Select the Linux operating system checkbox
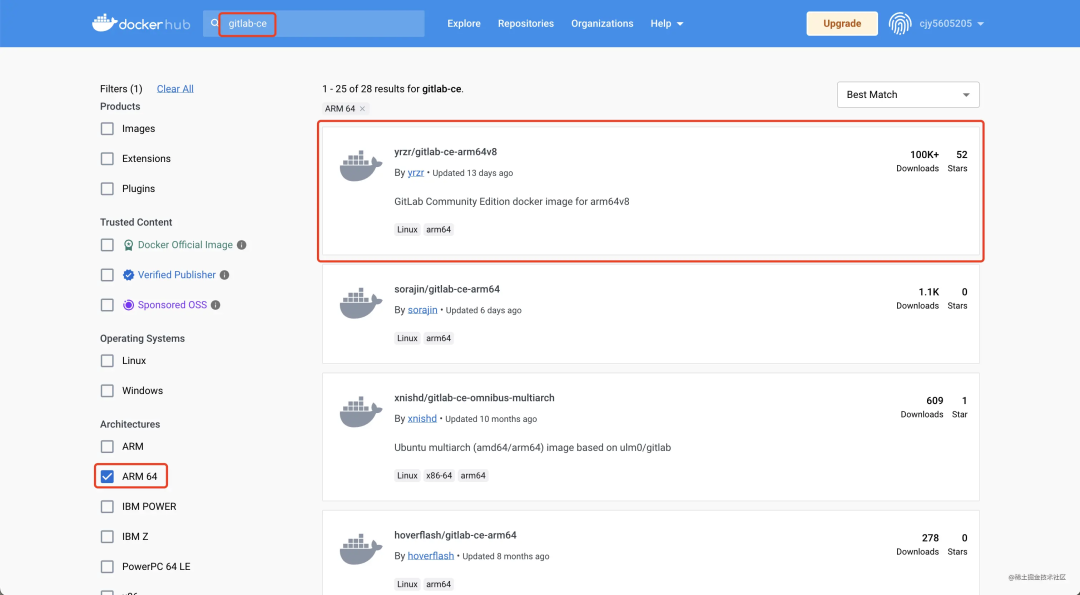 click(x=107, y=361)
